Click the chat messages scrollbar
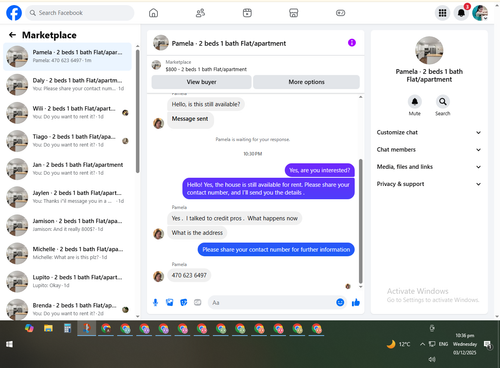This screenshot has width=500, height=368. coord(360,221)
